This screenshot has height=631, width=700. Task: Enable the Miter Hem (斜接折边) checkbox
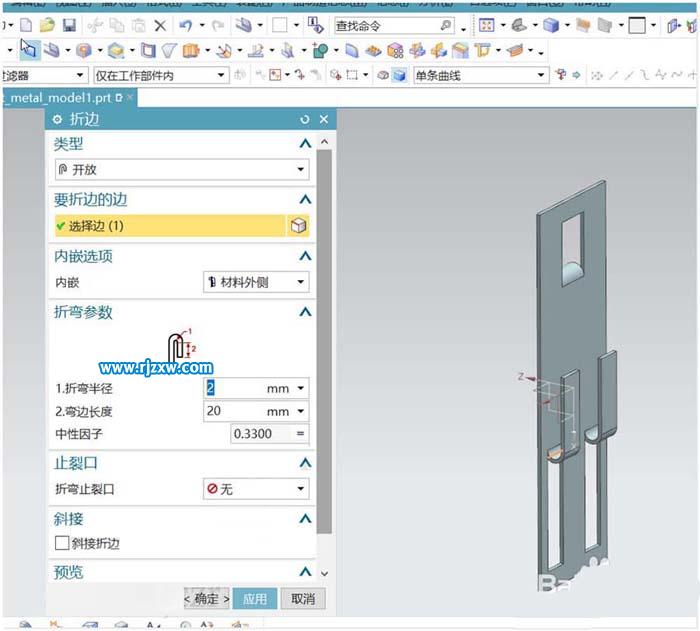62,543
